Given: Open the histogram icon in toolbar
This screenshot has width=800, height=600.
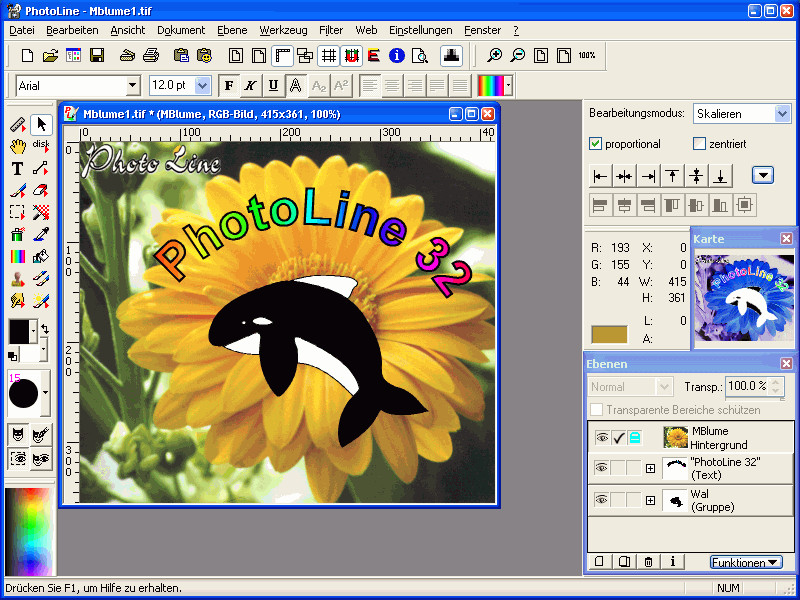Looking at the screenshot, I should [452, 55].
